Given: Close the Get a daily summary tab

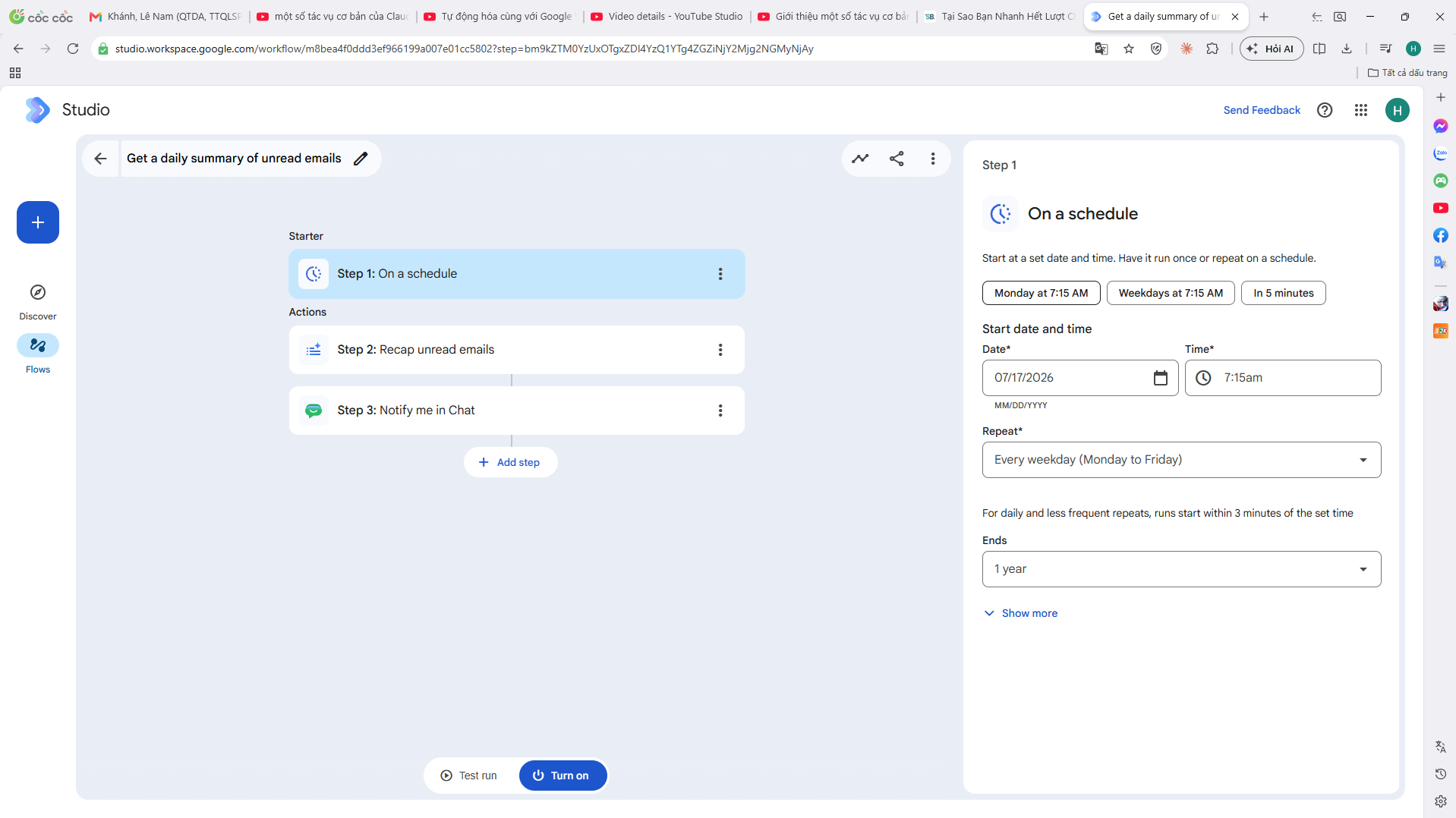Looking at the screenshot, I should pos(1235,16).
